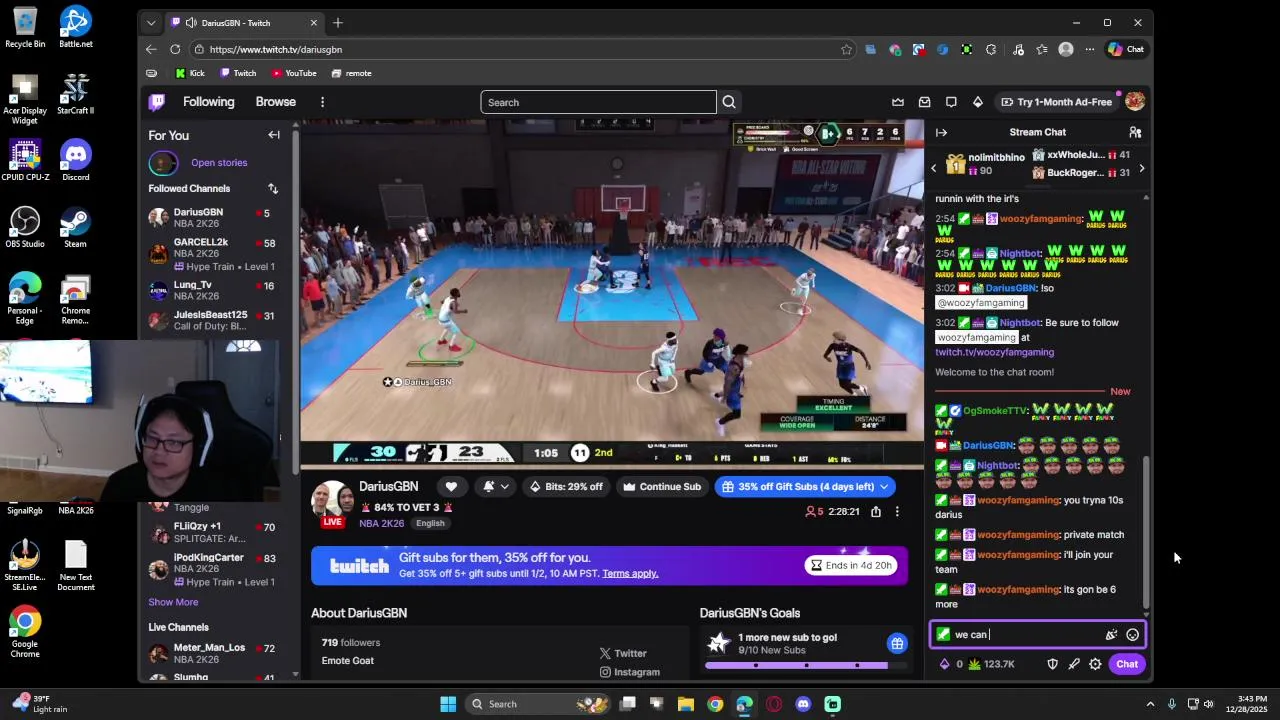
Task: Click the left sidebar vertical scrollbar
Action: coord(295,300)
